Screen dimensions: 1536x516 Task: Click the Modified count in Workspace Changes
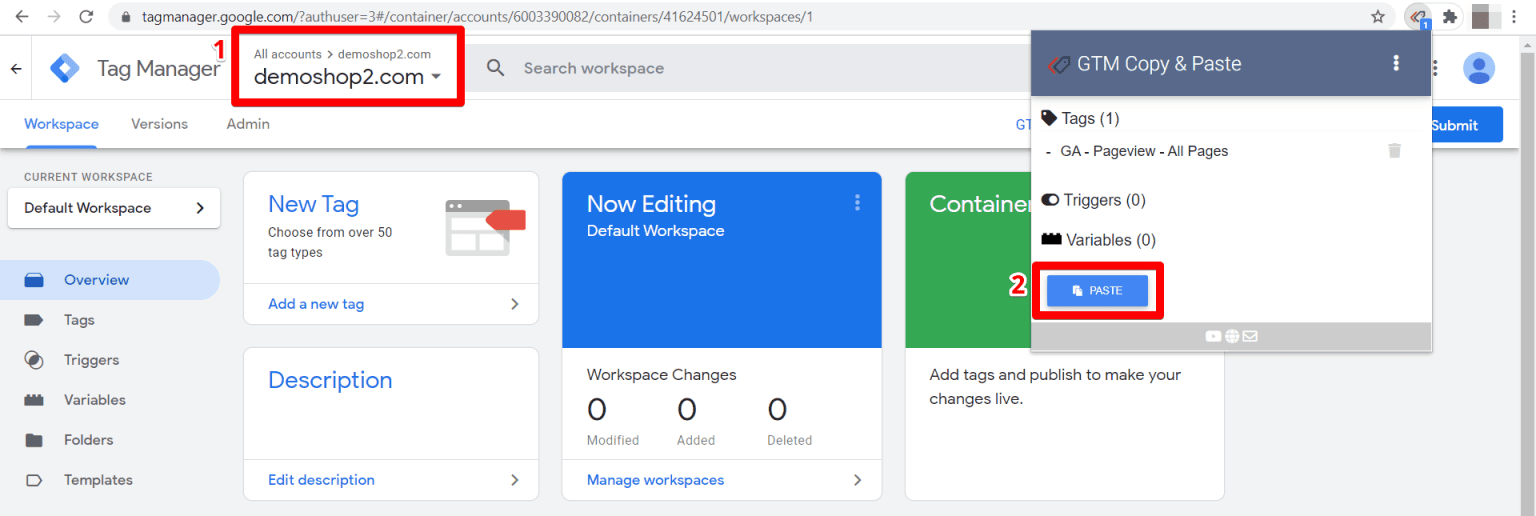(597, 409)
